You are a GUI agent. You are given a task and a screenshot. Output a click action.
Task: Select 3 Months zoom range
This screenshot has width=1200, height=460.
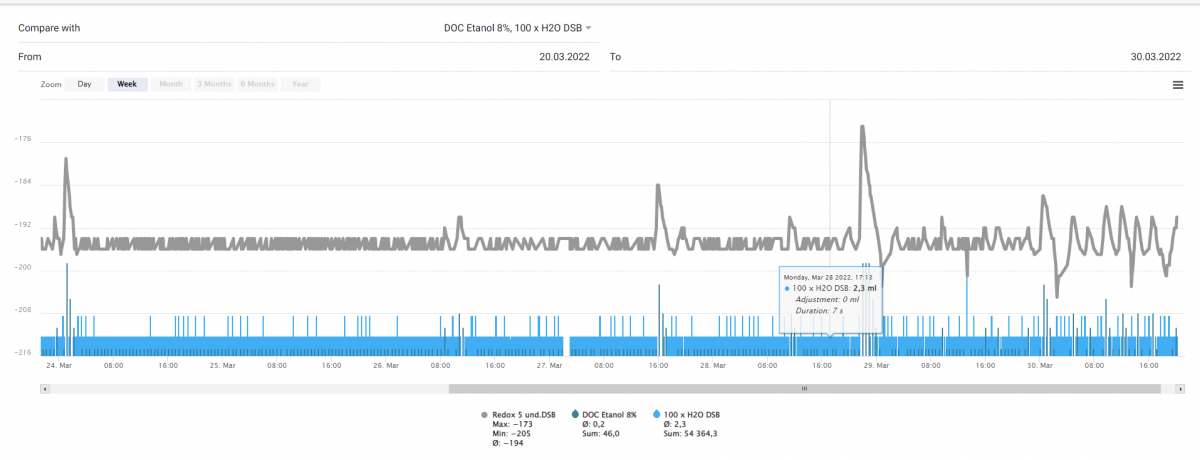(x=214, y=84)
